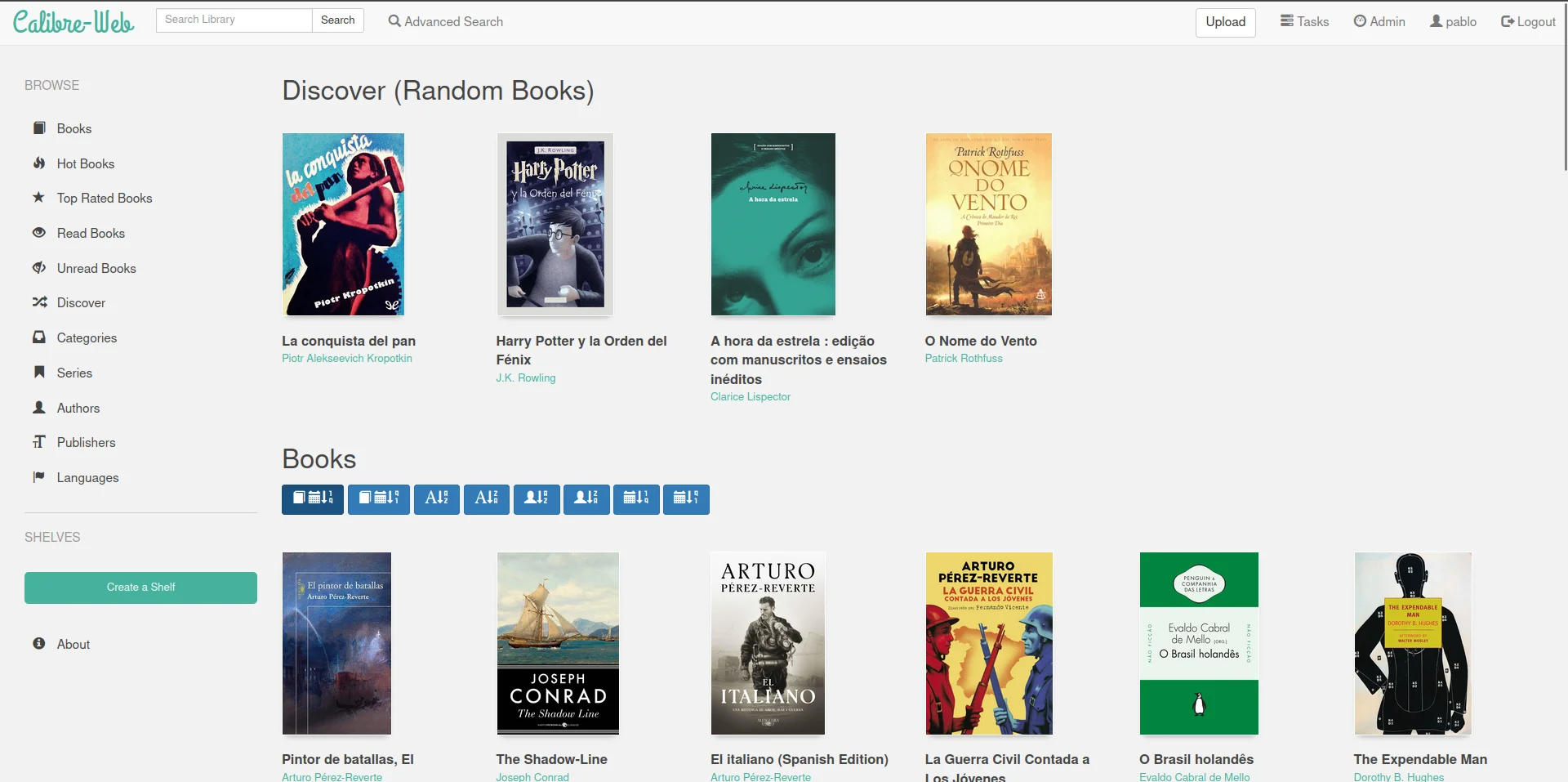The image size is (1568, 782).
Task: Sort by publishing date, newest first
Action: point(635,499)
